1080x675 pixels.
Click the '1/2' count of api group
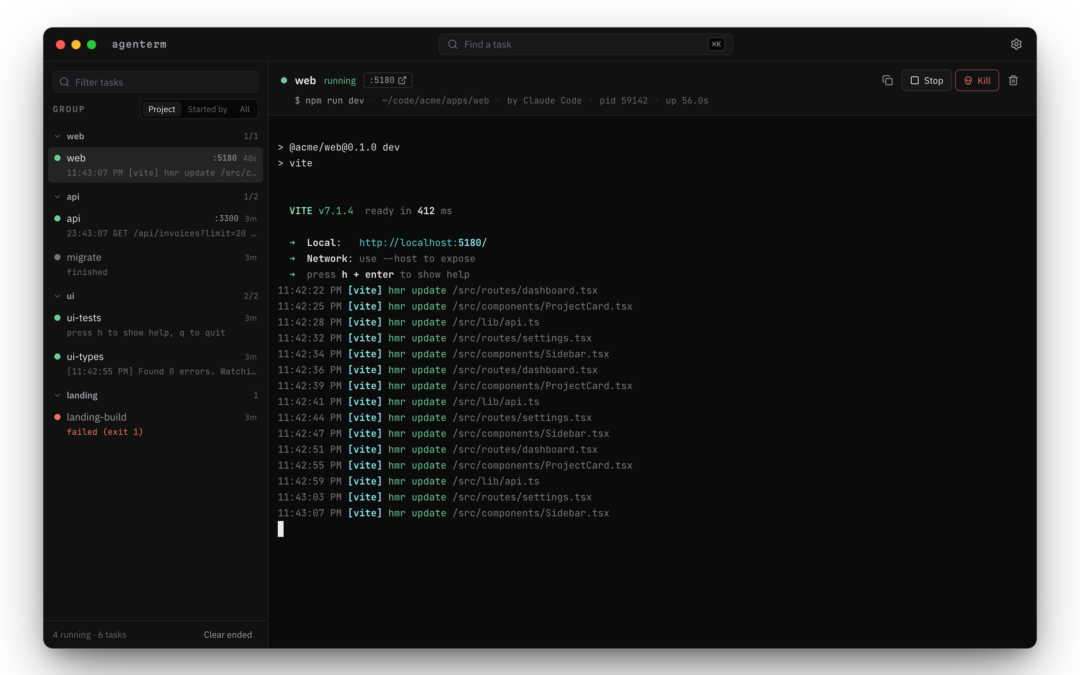tap(251, 197)
